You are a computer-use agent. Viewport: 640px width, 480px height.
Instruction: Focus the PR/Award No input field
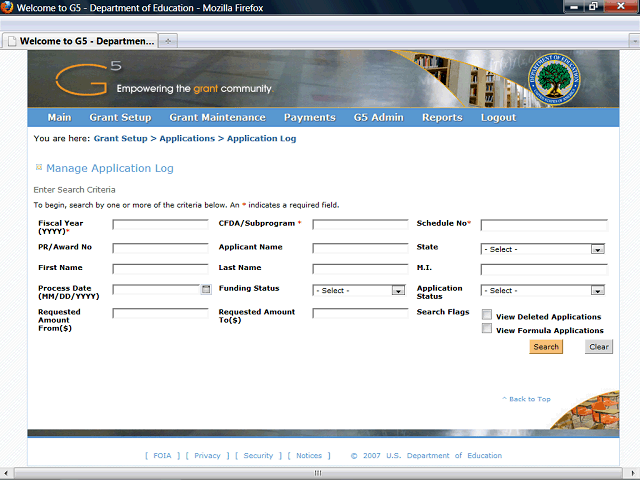(x=160, y=248)
